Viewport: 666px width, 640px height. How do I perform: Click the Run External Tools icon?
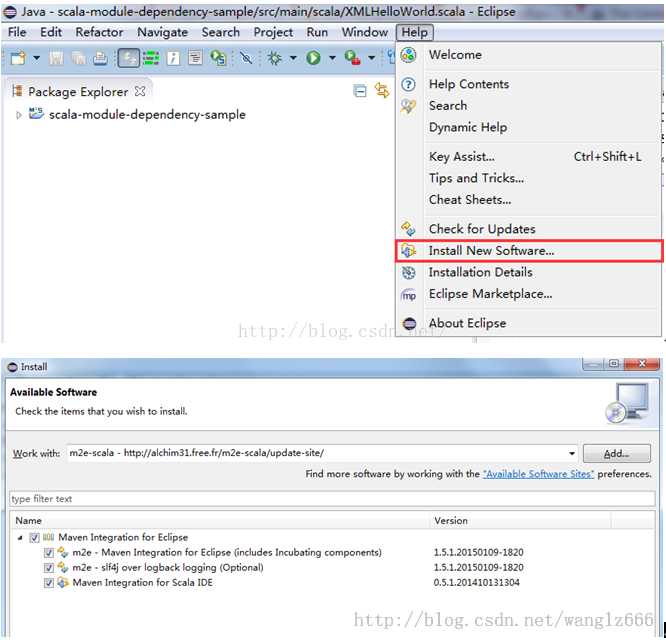coord(352,58)
